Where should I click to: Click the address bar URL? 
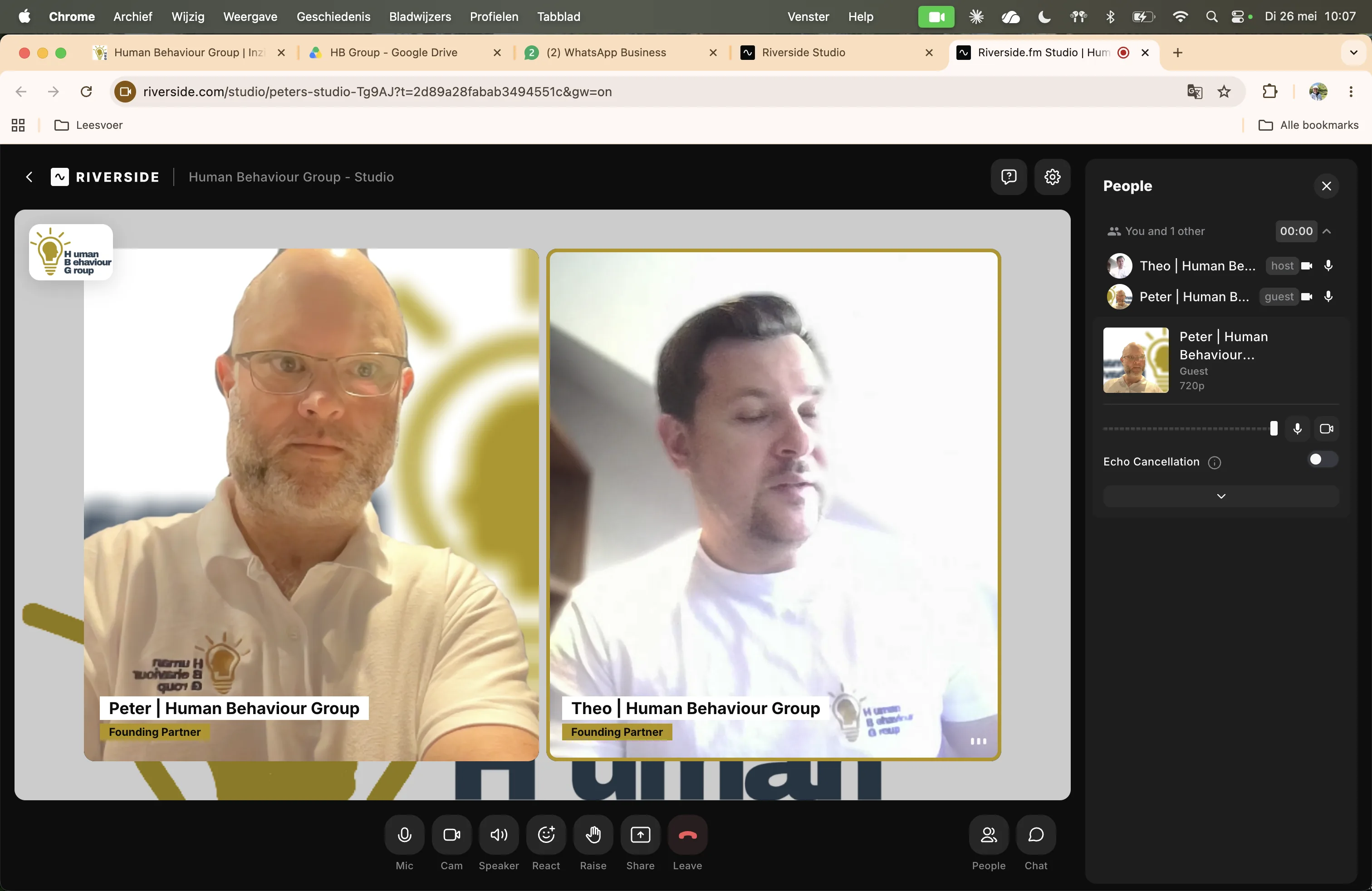377,92
